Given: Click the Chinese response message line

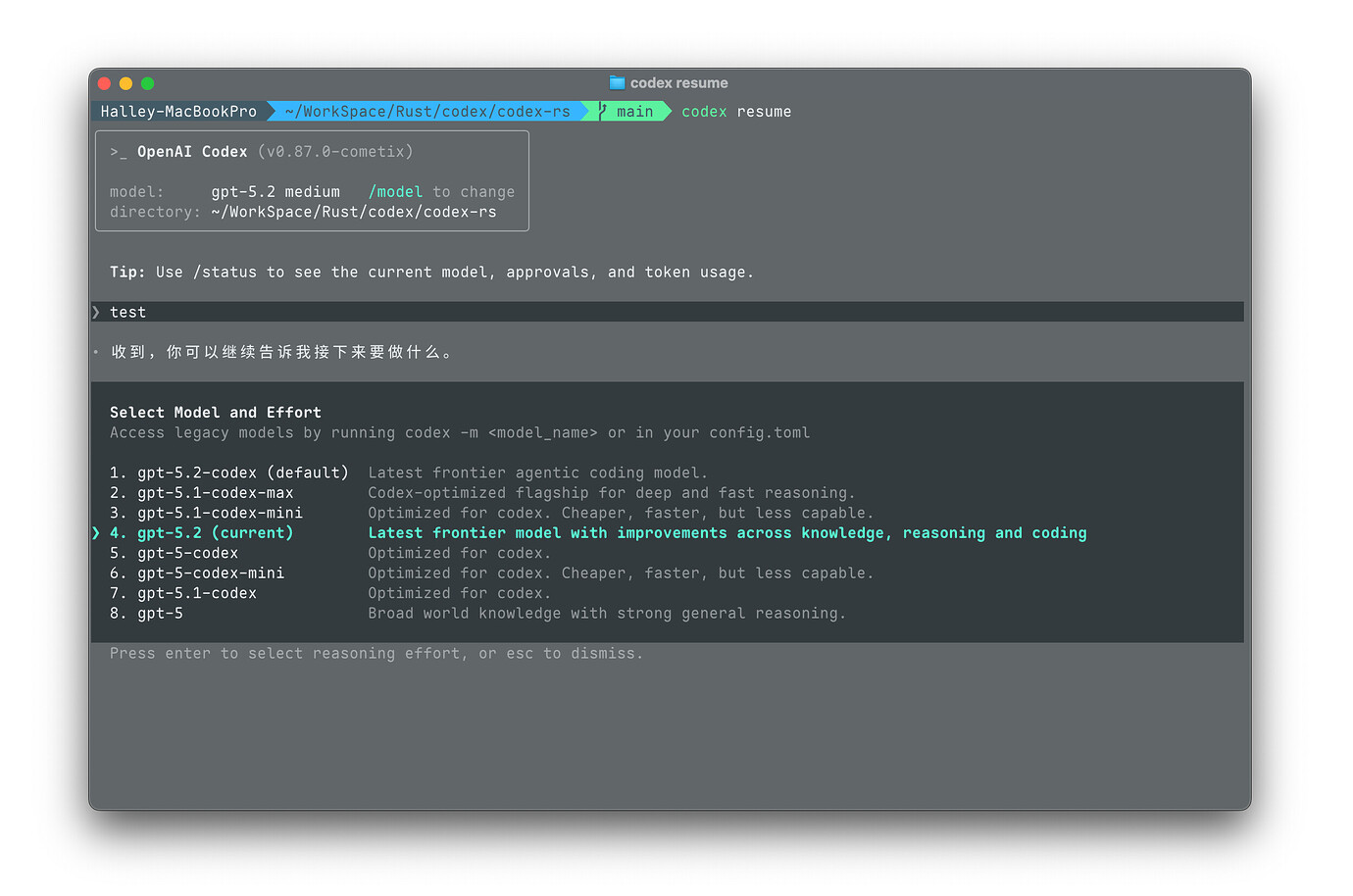Looking at the screenshot, I should (281, 352).
